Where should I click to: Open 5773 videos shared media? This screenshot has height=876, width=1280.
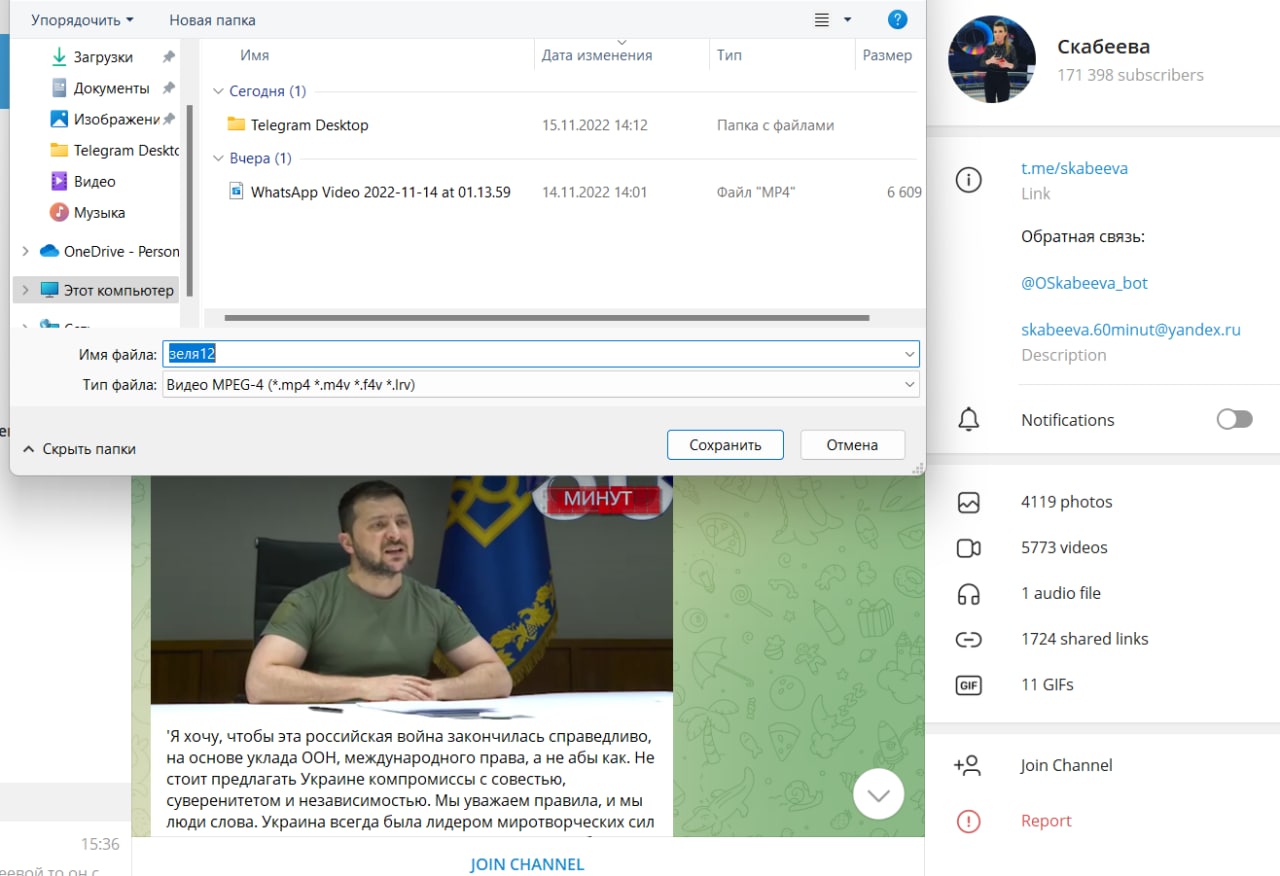click(1064, 548)
